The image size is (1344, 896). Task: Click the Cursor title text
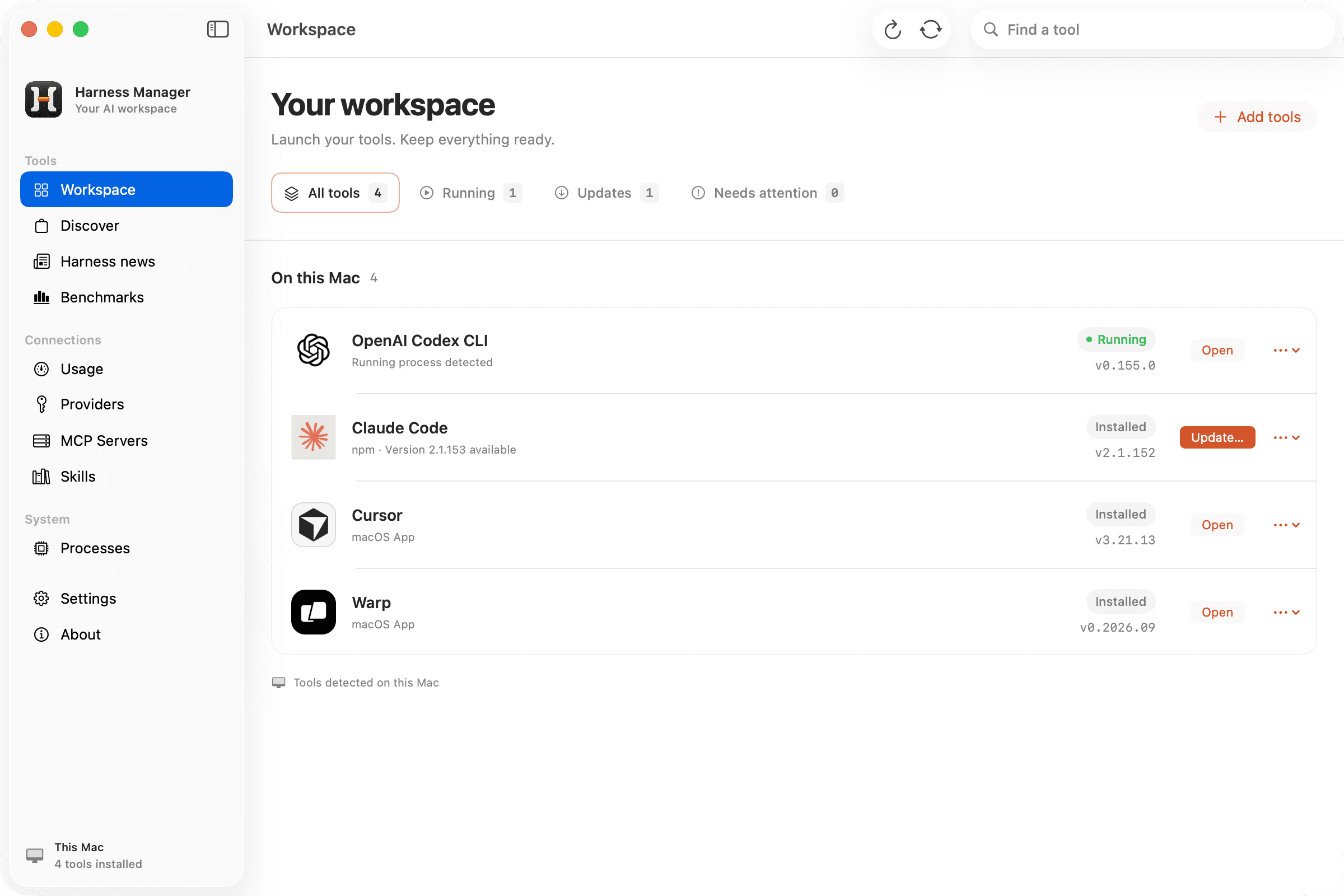[376, 515]
